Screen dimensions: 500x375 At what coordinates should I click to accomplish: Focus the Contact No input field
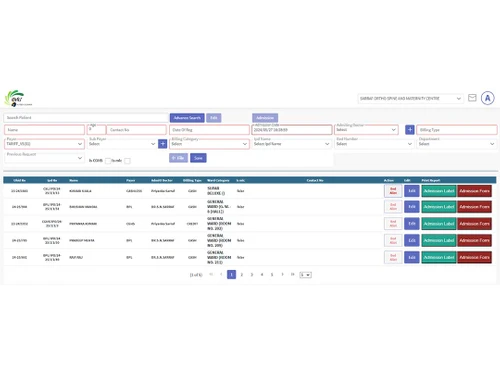[136, 130]
